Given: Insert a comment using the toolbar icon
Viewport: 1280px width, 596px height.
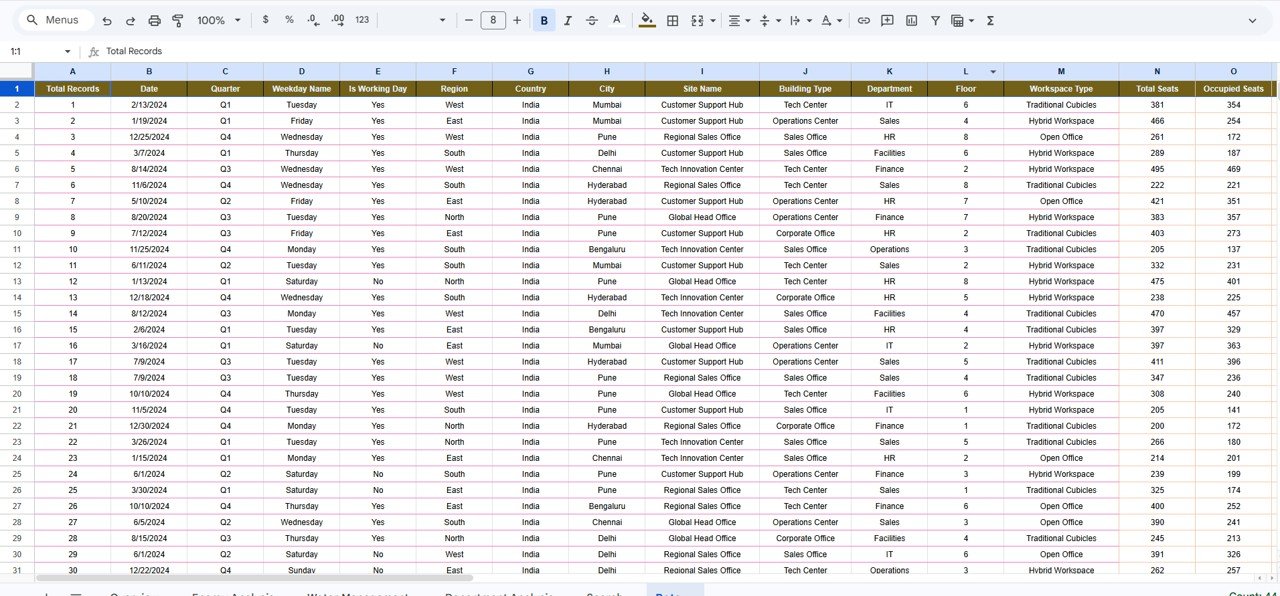Looking at the screenshot, I should [x=887, y=20].
